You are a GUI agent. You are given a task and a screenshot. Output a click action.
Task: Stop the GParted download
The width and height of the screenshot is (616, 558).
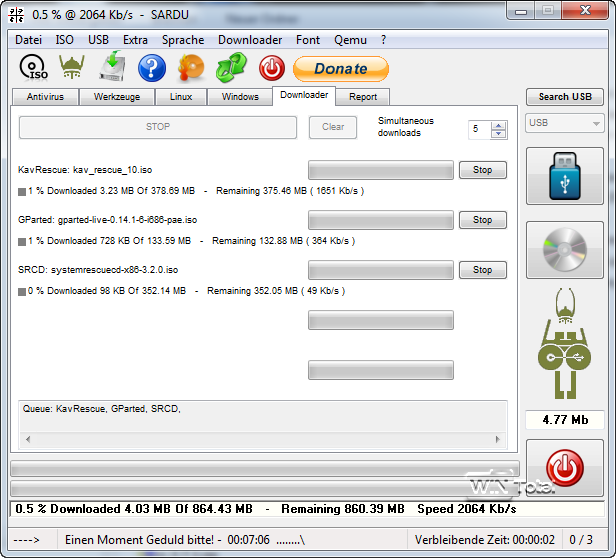482,220
